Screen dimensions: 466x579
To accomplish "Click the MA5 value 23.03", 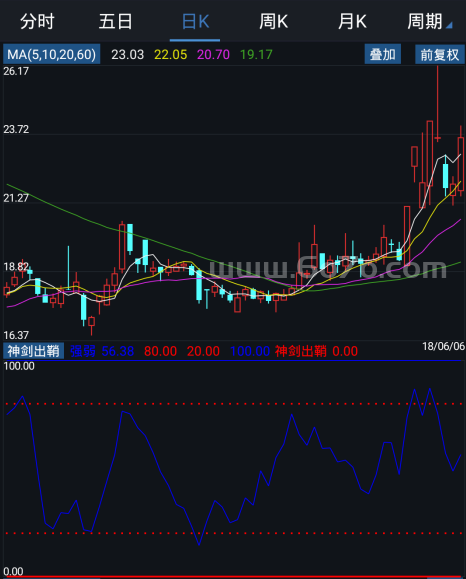I will pos(127,55).
